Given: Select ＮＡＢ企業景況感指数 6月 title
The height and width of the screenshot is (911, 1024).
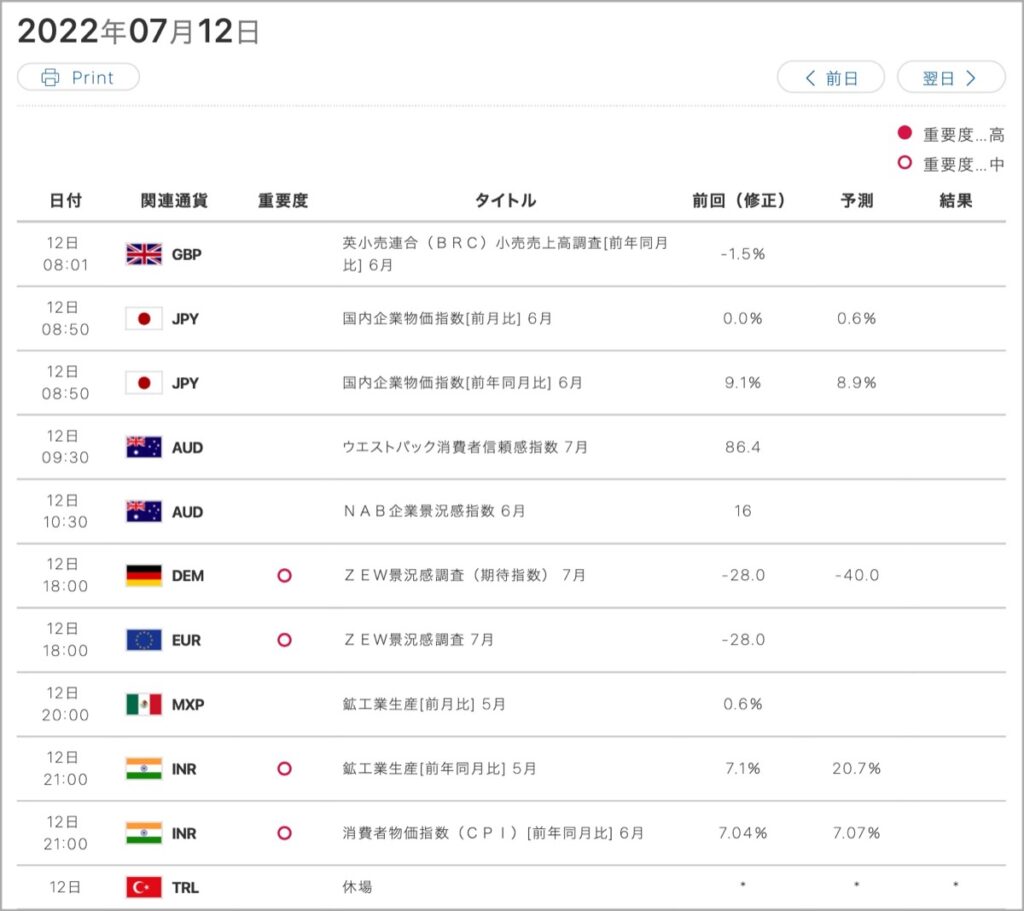Looking at the screenshot, I should point(434,511).
